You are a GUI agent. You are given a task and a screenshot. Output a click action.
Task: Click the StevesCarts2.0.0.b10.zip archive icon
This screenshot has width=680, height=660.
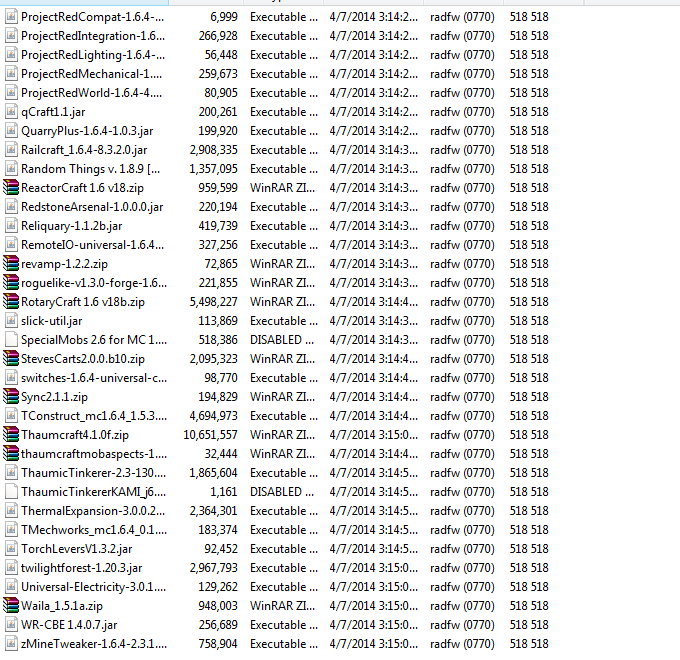pos(11,359)
